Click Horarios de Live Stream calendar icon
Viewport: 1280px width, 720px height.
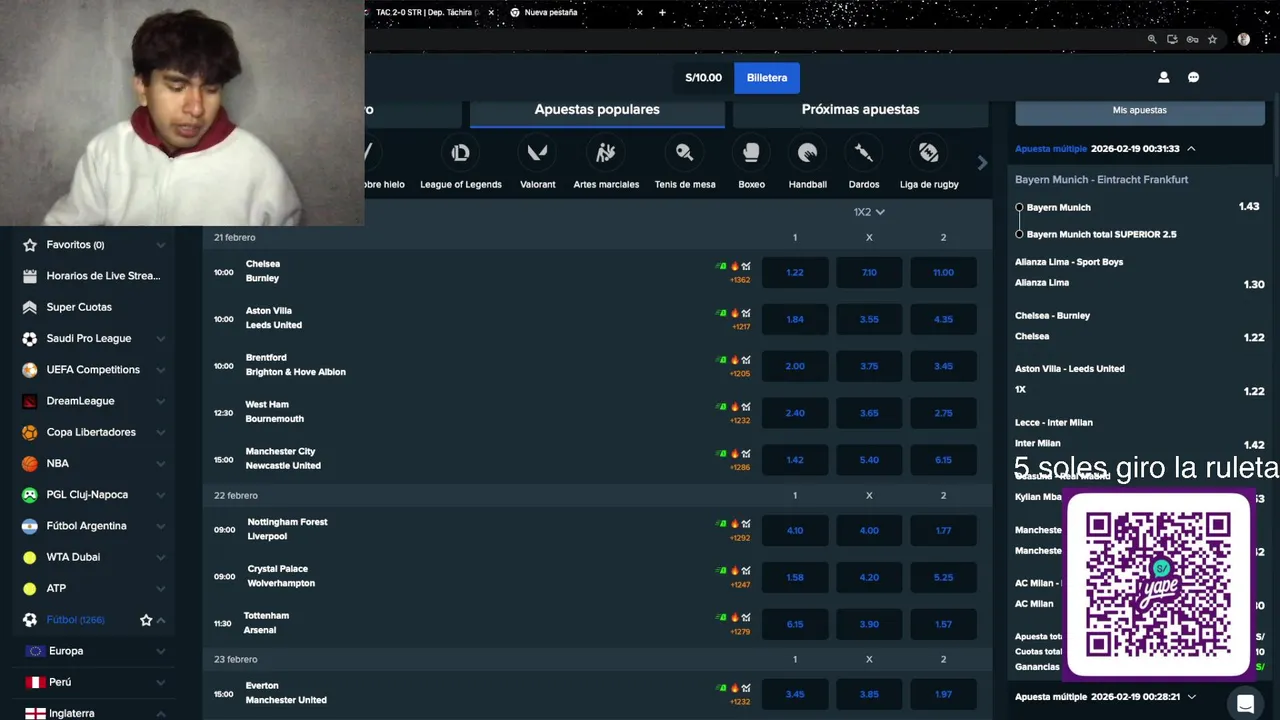coord(30,276)
